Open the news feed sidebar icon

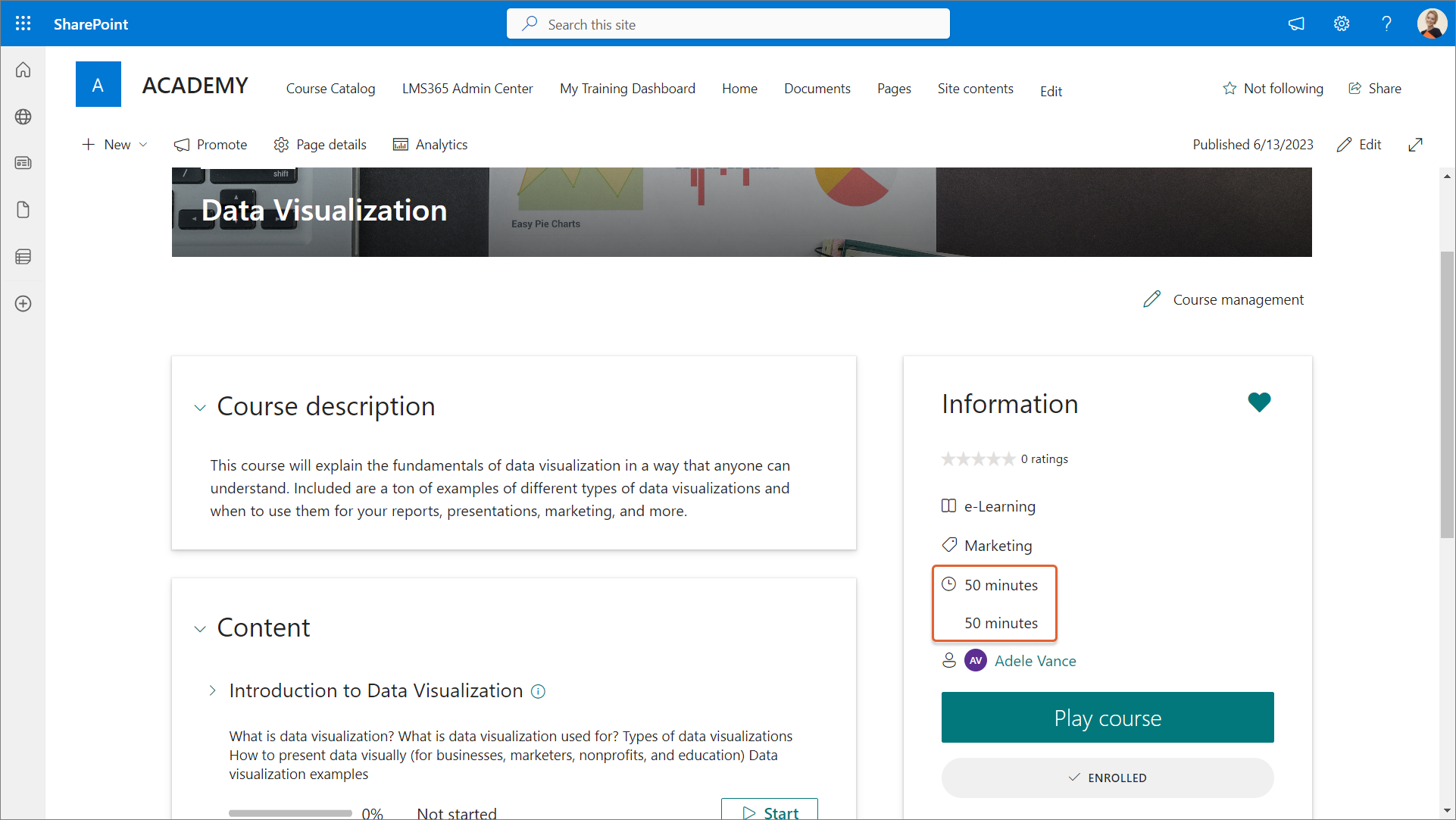(x=23, y=163)
